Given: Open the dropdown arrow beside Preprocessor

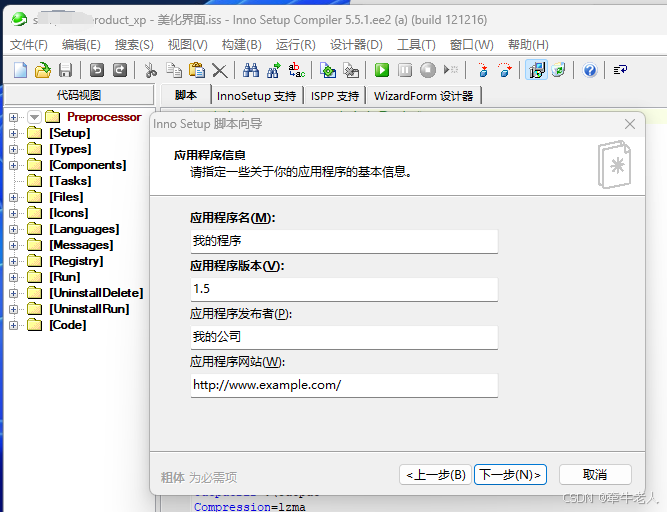Looking at the screenshot, I should 34,117.
